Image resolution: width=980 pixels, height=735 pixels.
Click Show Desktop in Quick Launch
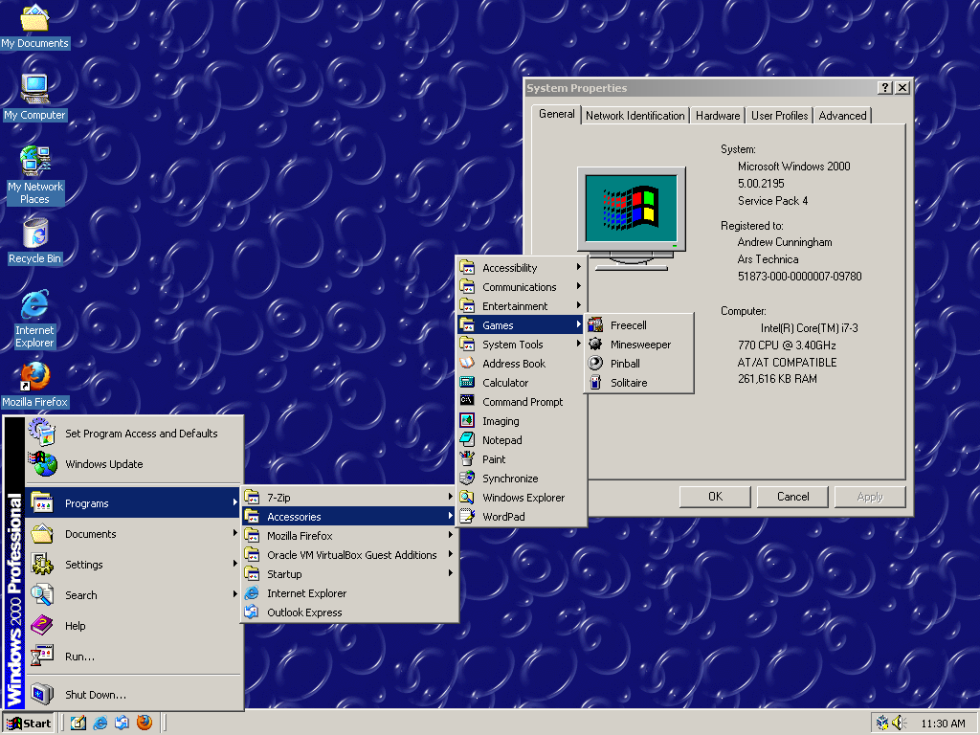coord(79,722)
